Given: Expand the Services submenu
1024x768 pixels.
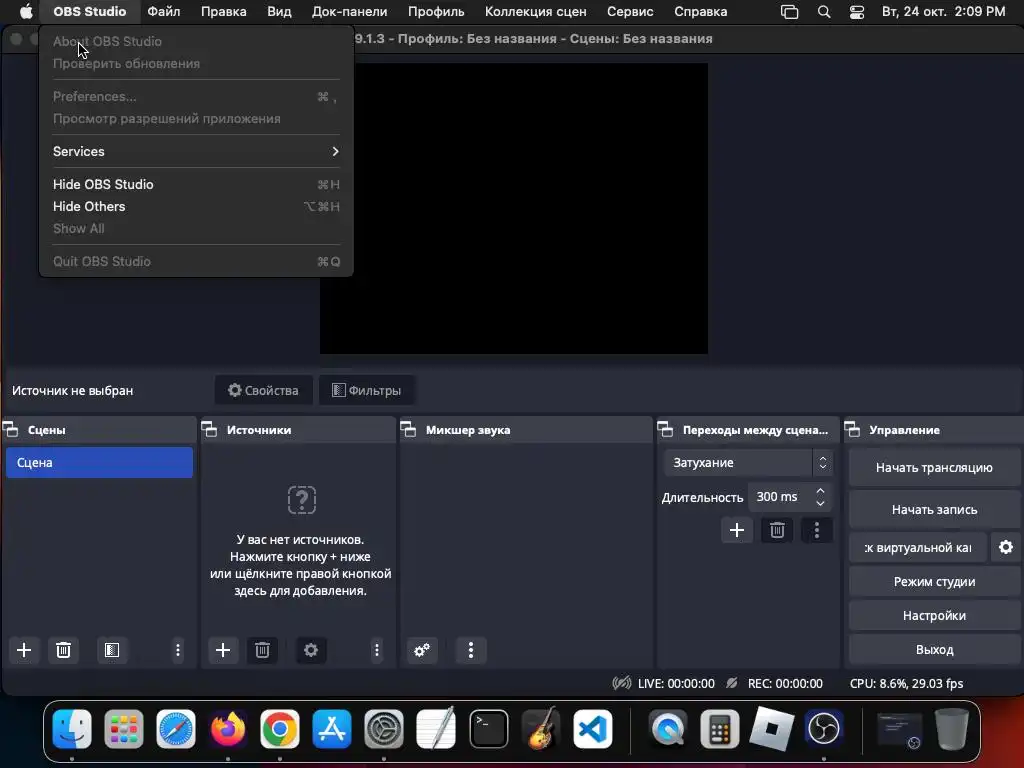Looking at the screenshot, I should pos(196,152).
